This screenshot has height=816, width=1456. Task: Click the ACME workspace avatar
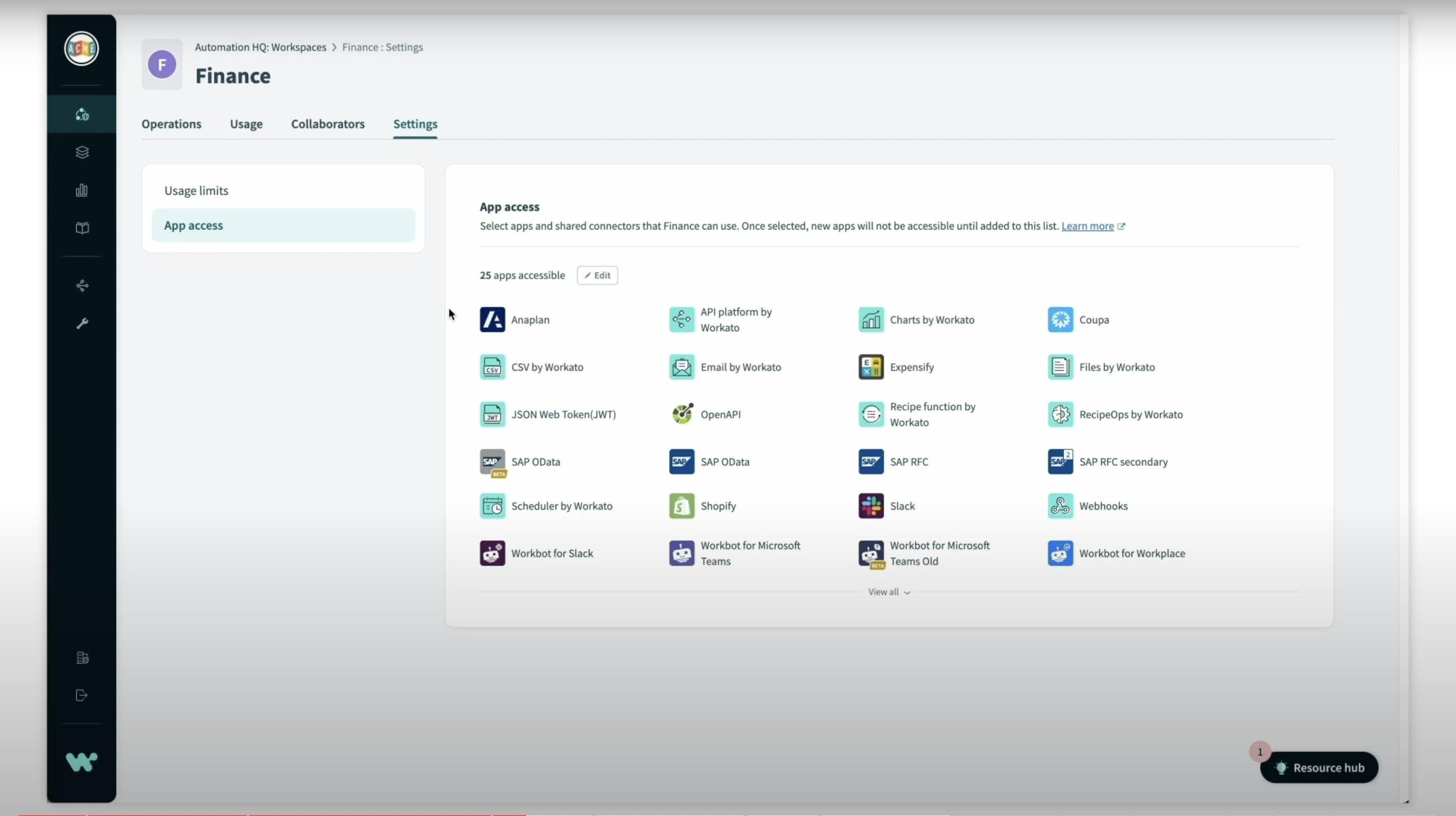point(81,49)
